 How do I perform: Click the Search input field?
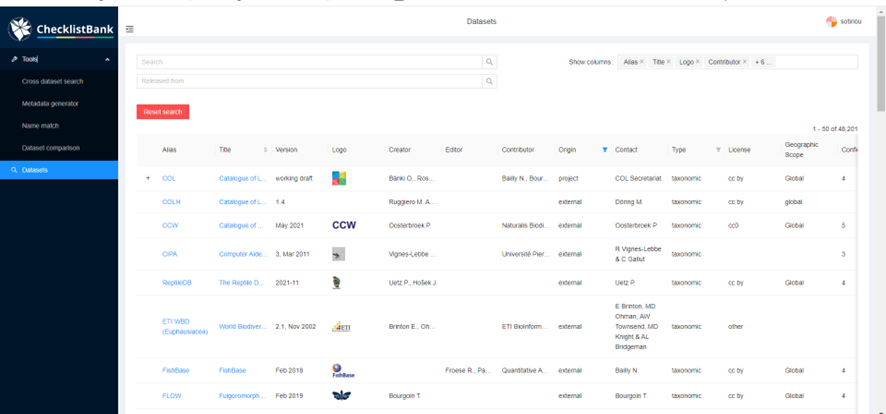click(310, 62)
